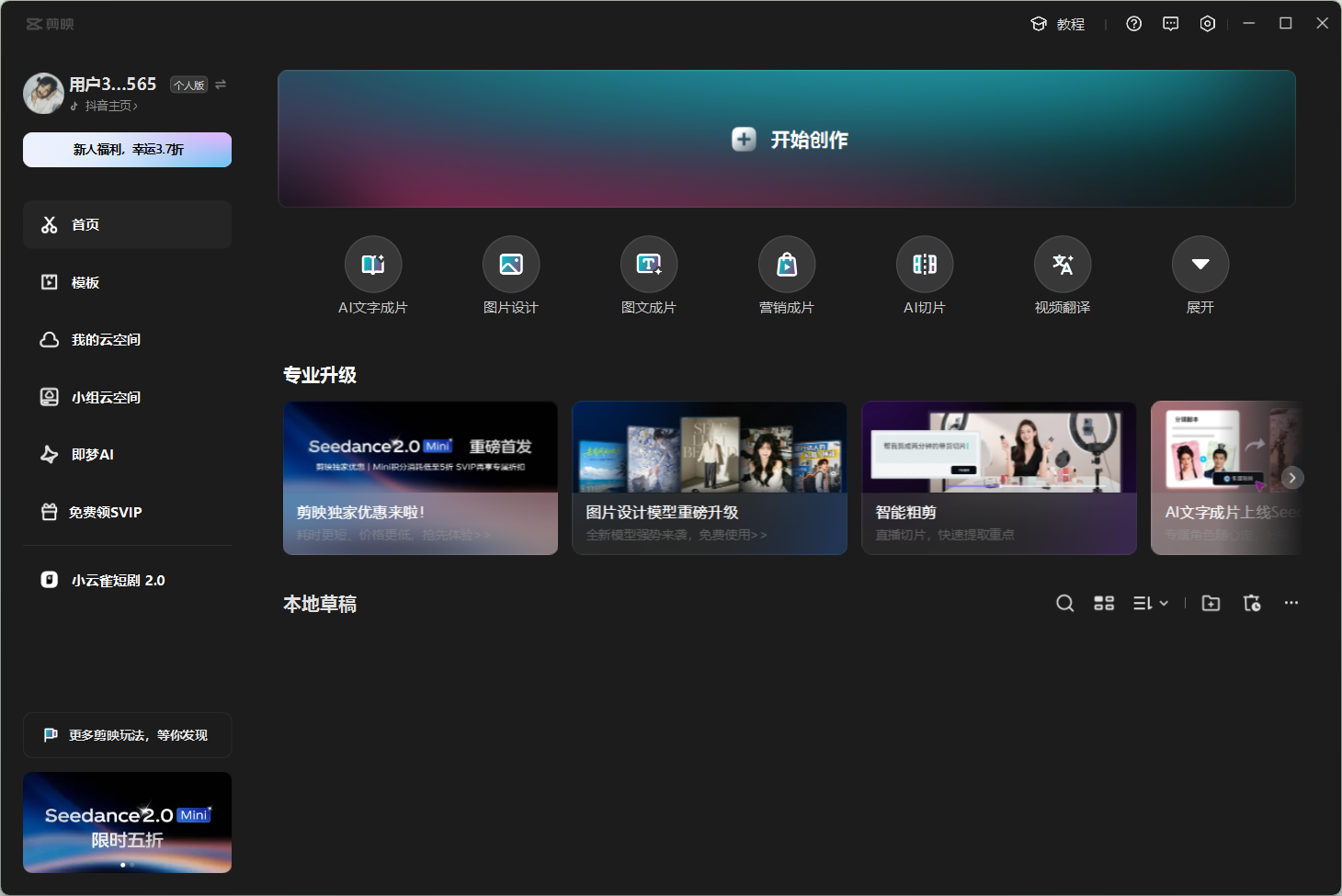Open the feedback message icon

tap(1171, 24)
